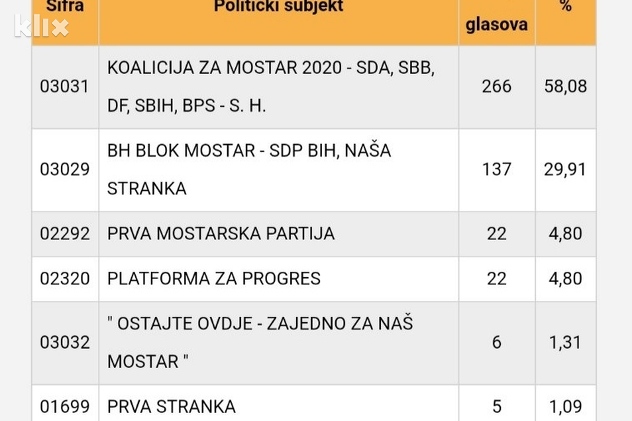The height and width of the screenshot is (421, 632).
Task: Select OSTAJTE OVDJE party entry
Action: 260,342
